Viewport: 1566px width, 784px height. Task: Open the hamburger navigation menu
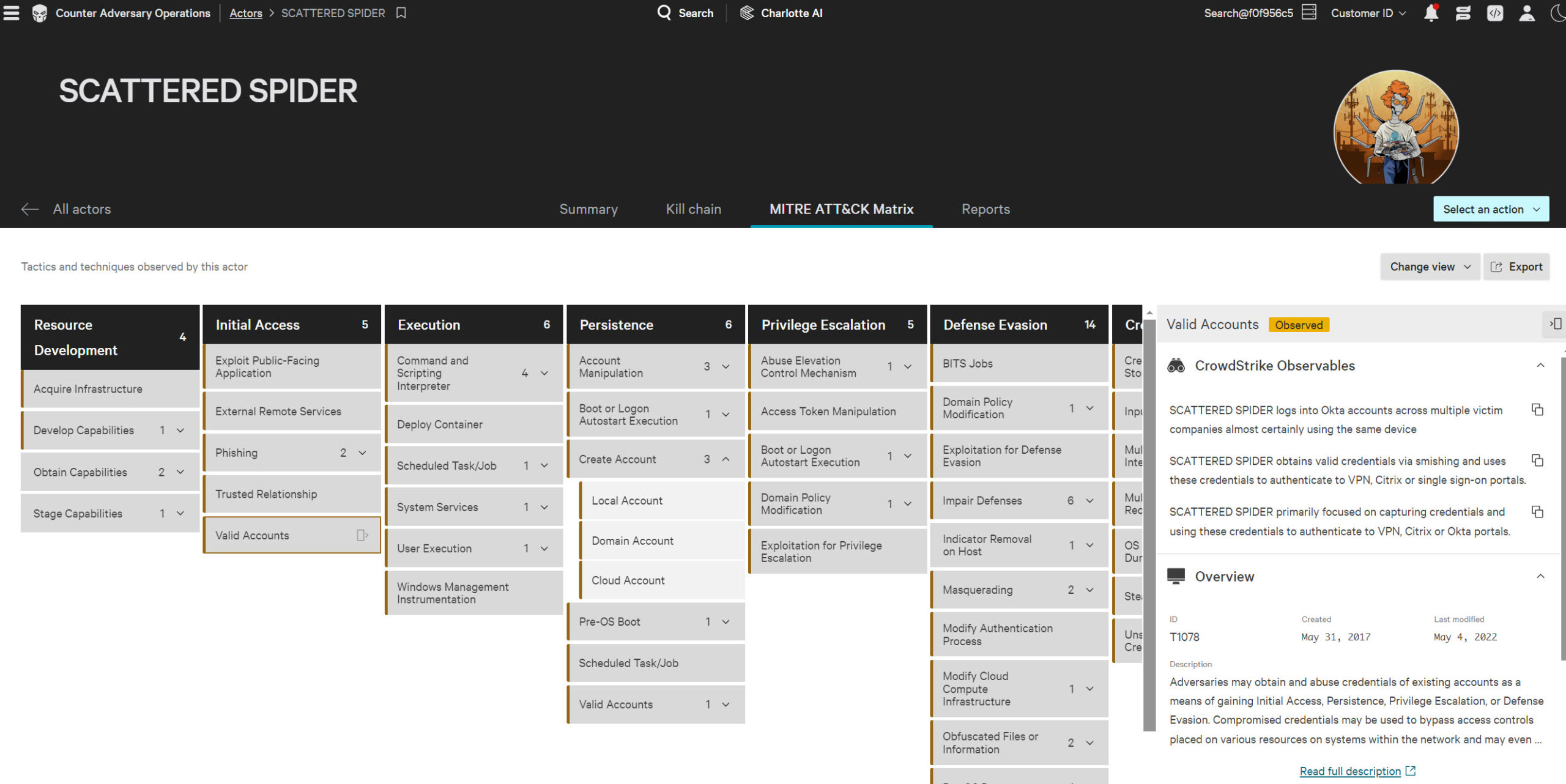(12, 13)
